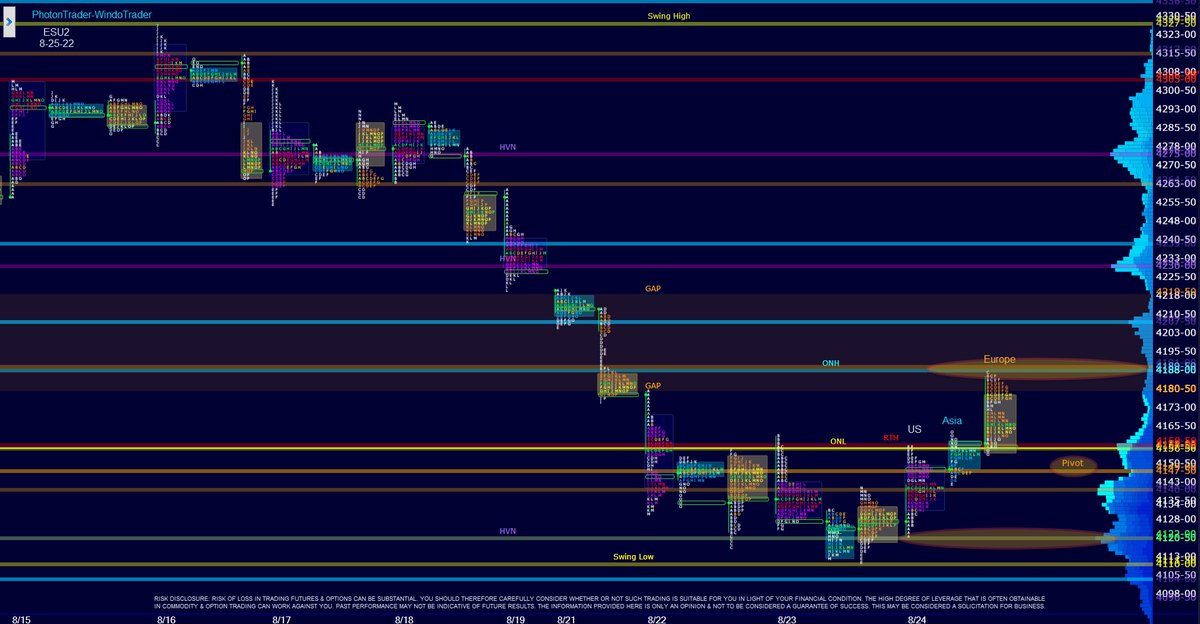1200x624 pixels.
Task: Click the 8/17 date on time axis
Action: [282, 619]
